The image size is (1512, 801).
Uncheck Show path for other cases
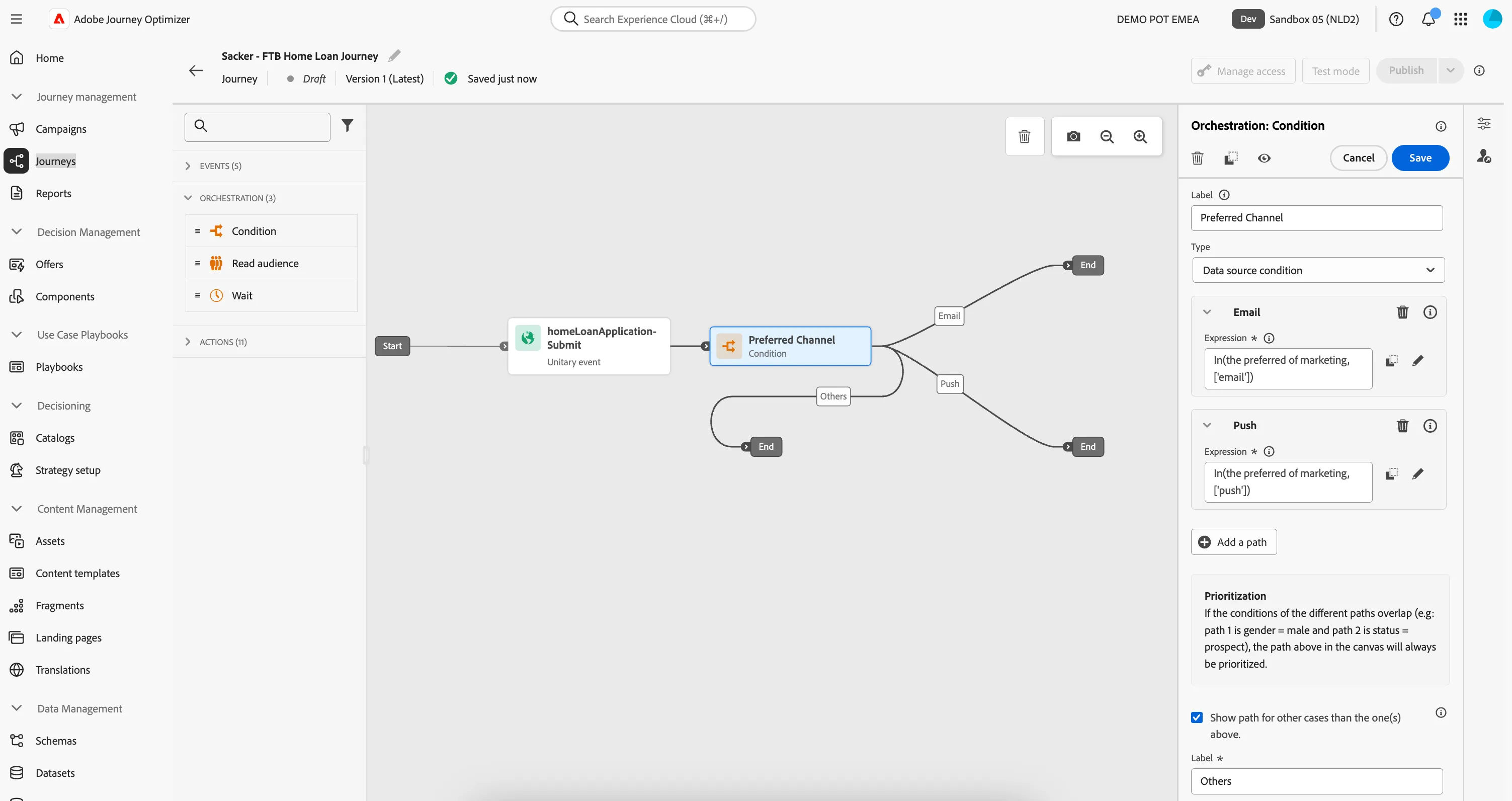point(1196,717)
